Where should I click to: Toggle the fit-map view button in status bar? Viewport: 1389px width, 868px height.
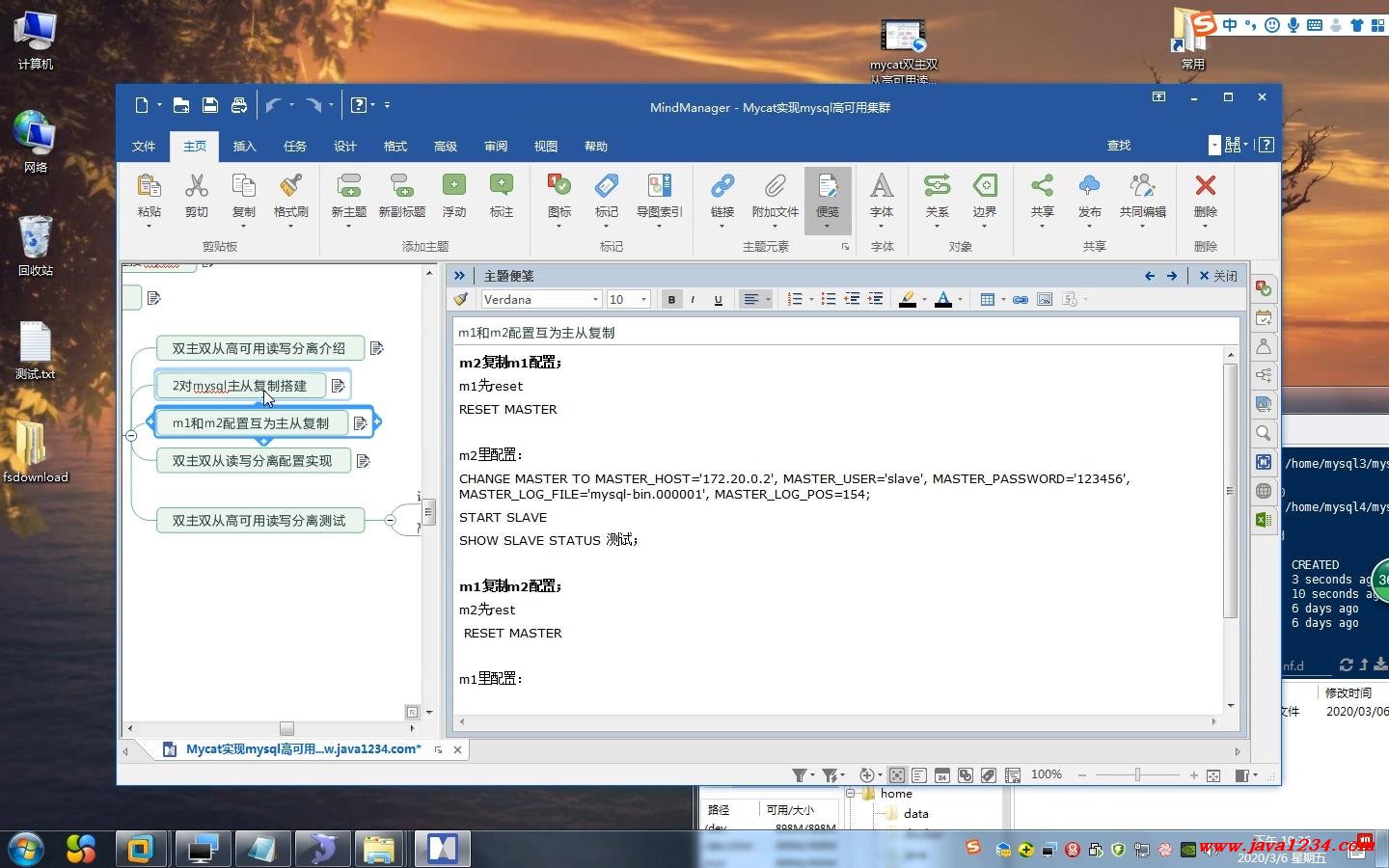tap(897, 774)
